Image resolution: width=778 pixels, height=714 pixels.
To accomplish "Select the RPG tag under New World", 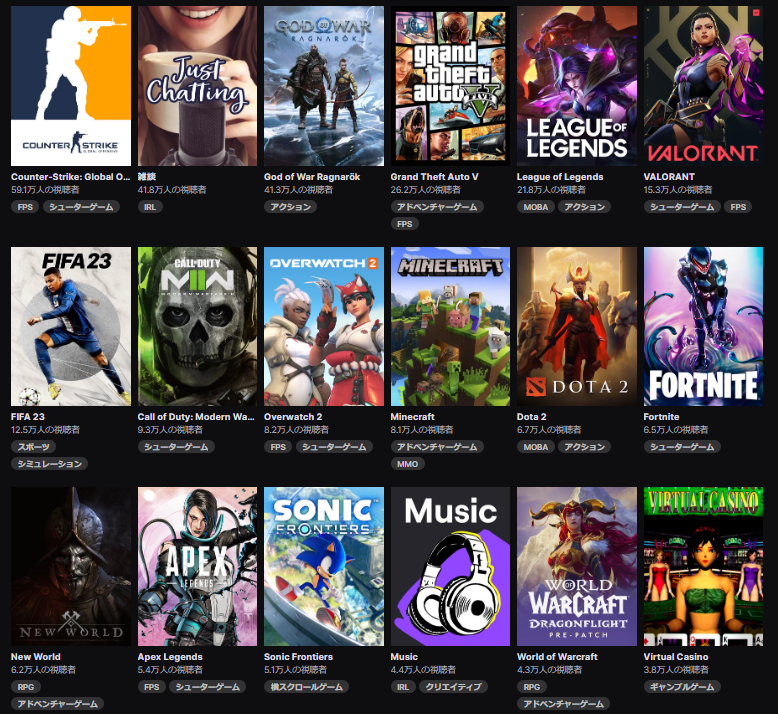I will [25, 687].
